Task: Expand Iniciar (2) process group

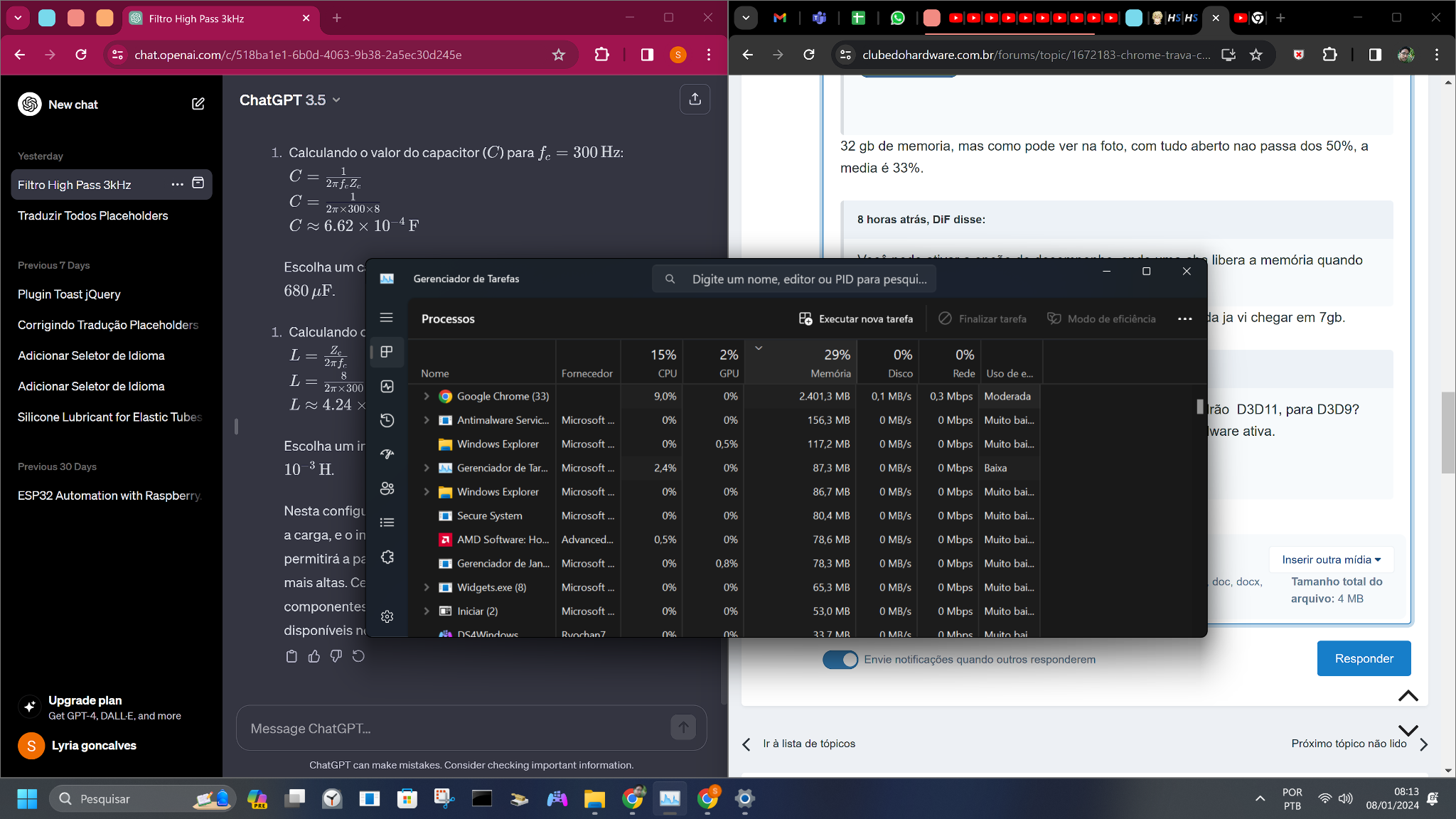Action: point(427,611)
